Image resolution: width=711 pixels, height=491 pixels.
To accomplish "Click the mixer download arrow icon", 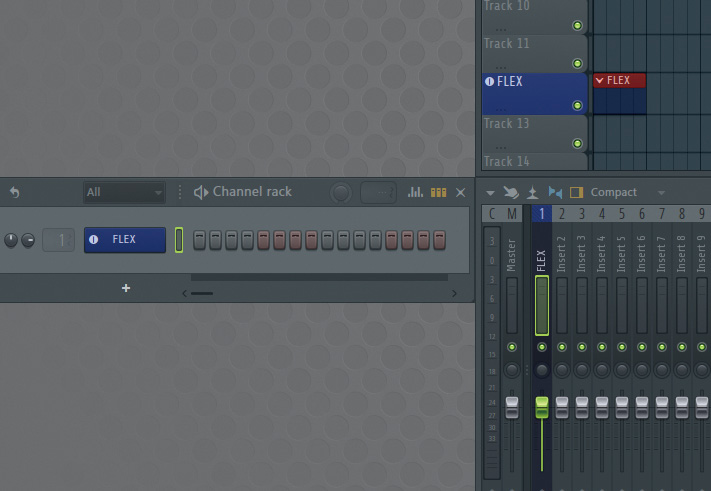I will tap(533, 193).
